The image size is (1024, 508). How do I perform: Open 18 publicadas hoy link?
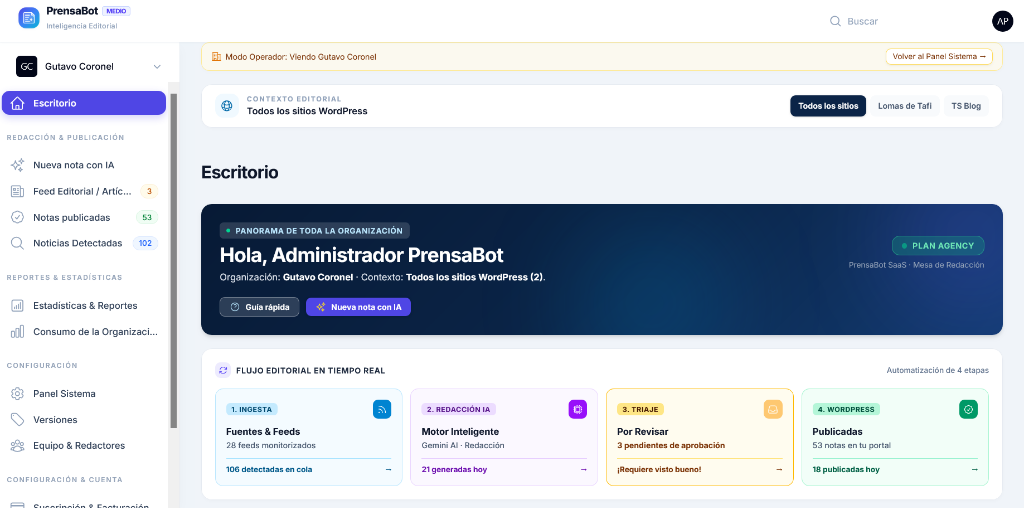[846, 469]
